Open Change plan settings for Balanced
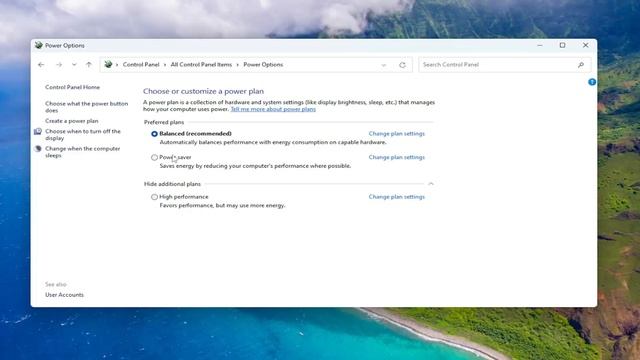The image size is (640, 360). [x=396, y=133]
